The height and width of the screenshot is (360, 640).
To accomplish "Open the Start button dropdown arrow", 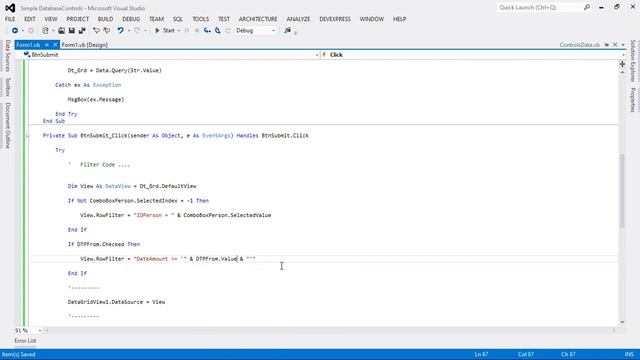I will (179, 31).
